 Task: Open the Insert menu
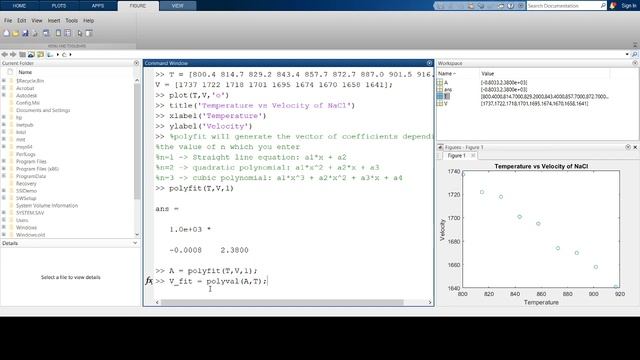click(54, 20)
